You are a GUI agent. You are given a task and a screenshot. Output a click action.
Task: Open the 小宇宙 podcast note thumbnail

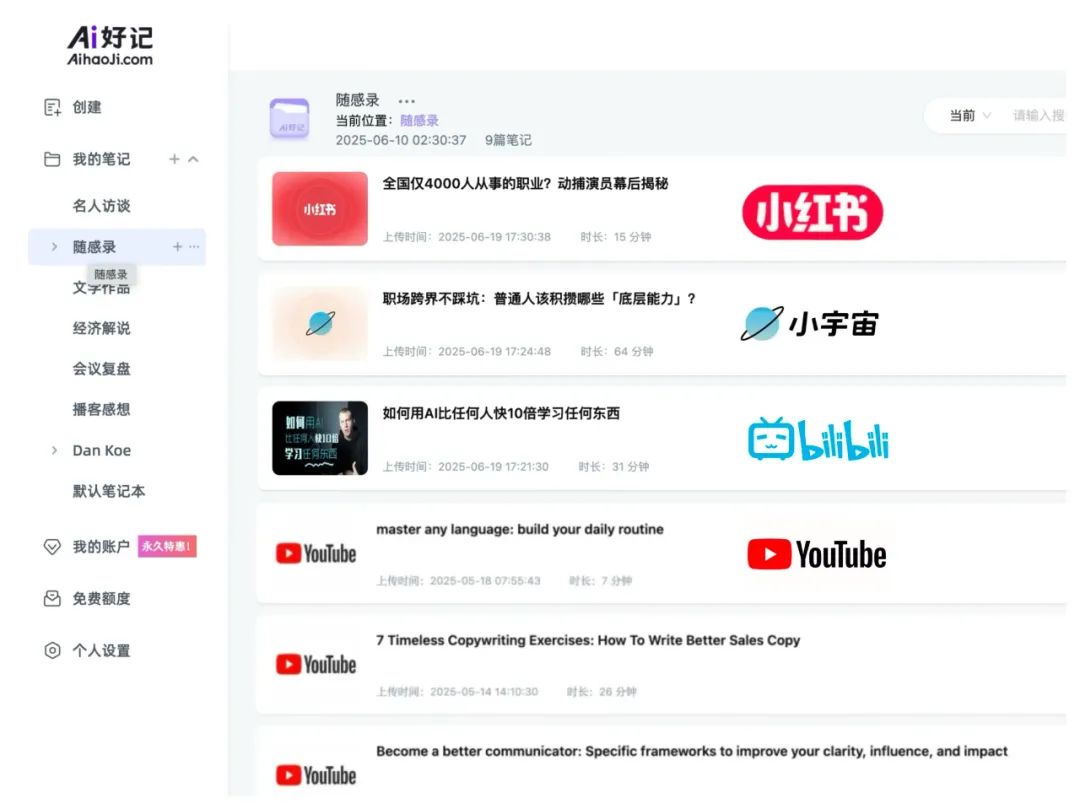pyautogui.click(x=320, y=323)
